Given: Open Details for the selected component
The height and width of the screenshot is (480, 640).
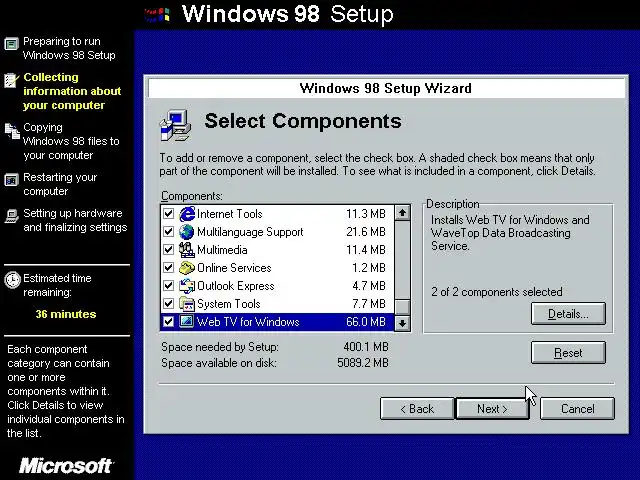Looking at the screenshot, I should (x=568, y=314).
